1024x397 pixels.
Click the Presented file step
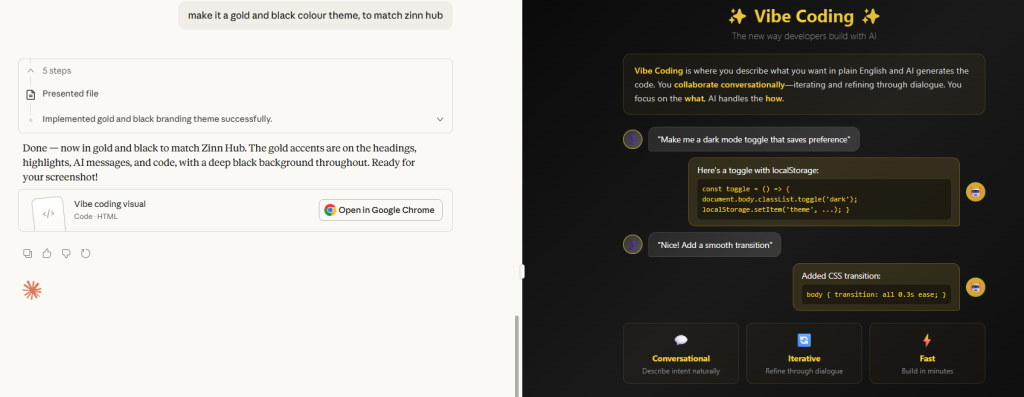click(x=71, y=93)
